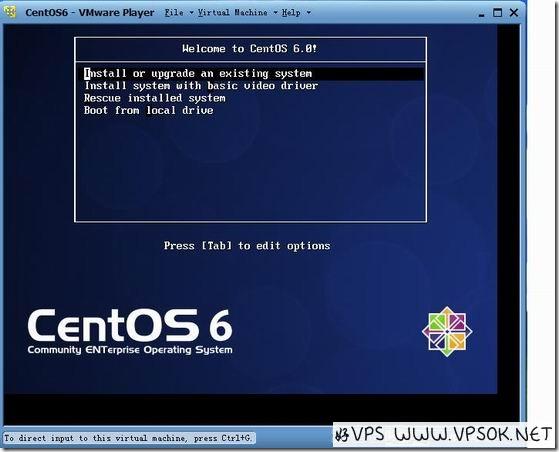Open the Help menu
This screenshot has width=559, height=452.
(291, 12)
